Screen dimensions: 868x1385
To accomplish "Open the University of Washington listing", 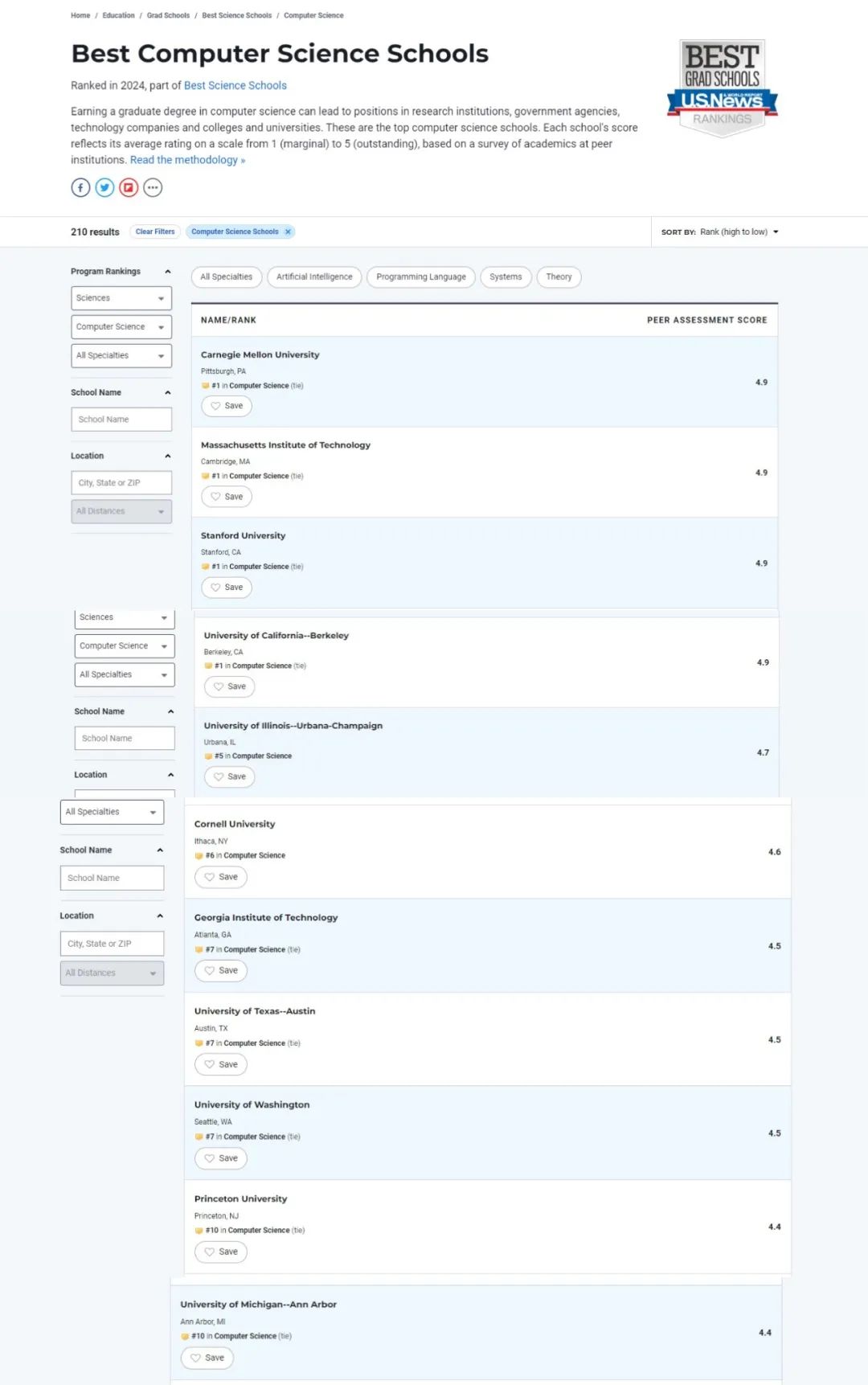I will click(252, 1104).
